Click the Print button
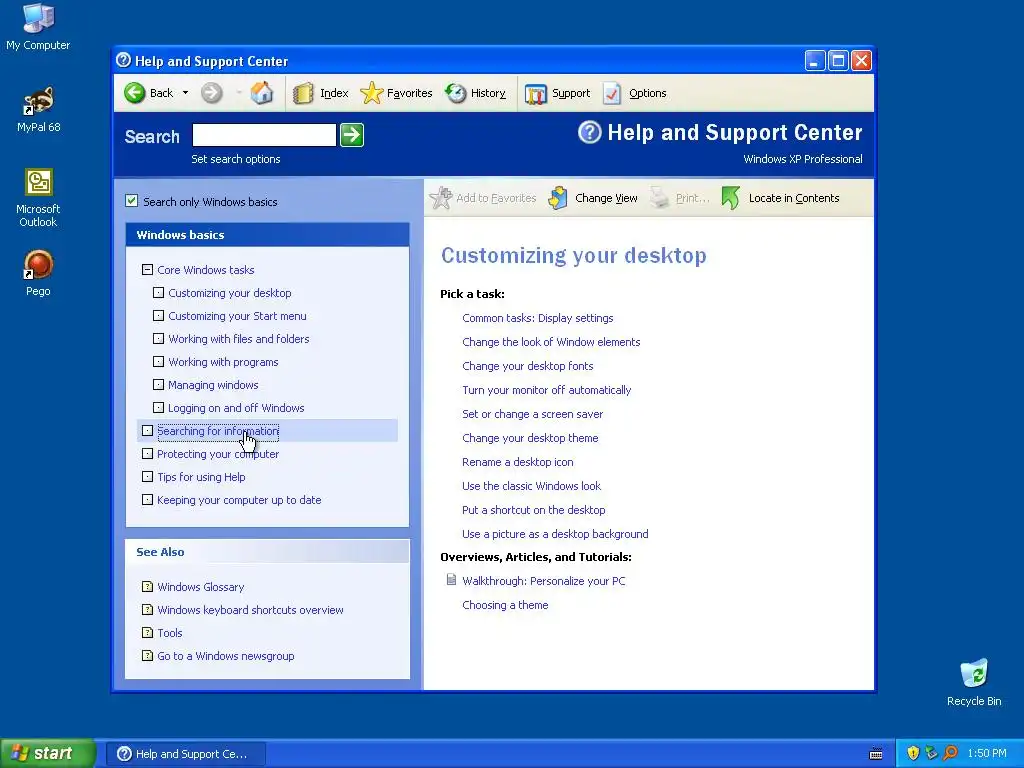1024x768 pixels. (679, 198)
